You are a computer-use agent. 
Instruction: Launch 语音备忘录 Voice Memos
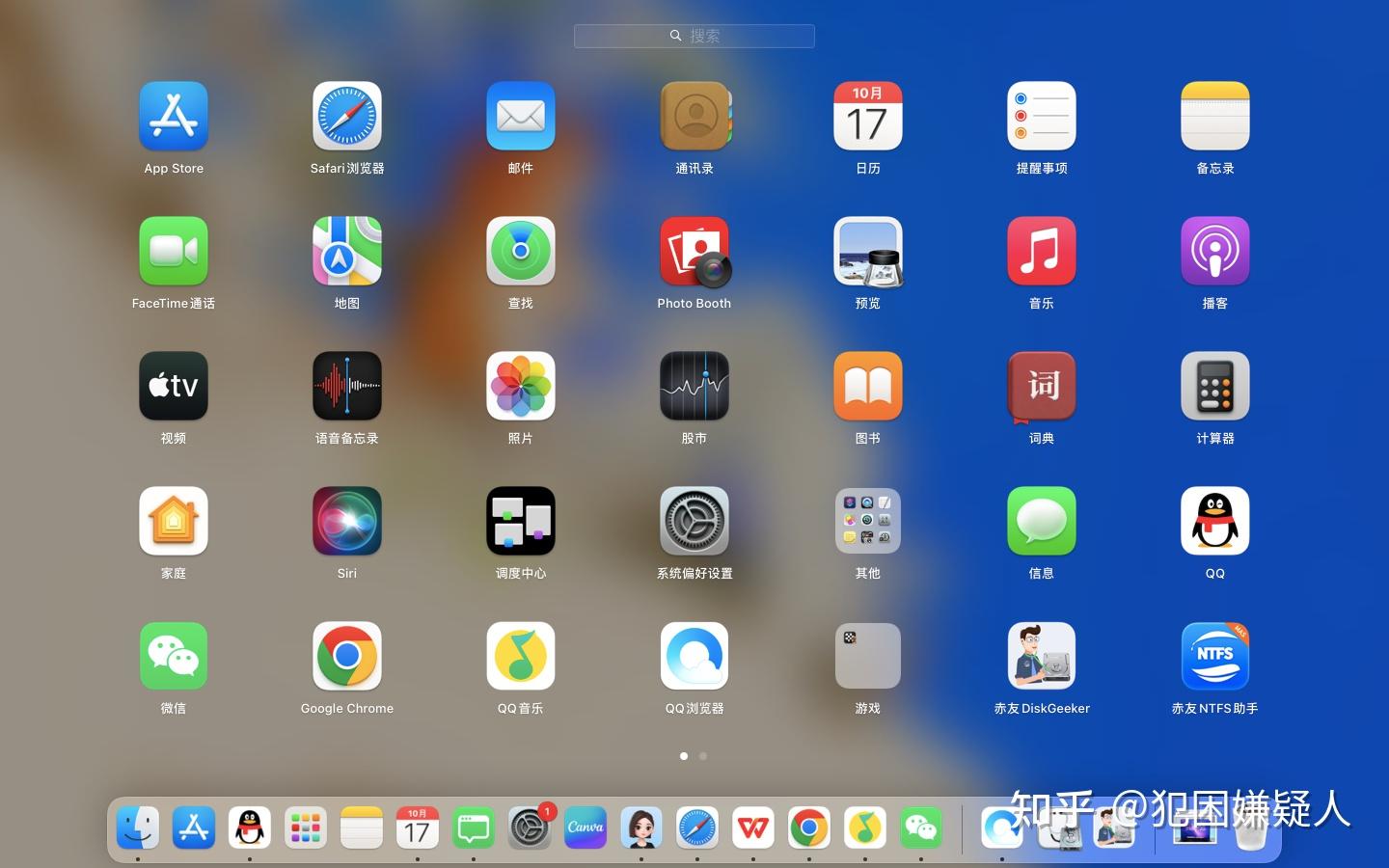point(347,386)
